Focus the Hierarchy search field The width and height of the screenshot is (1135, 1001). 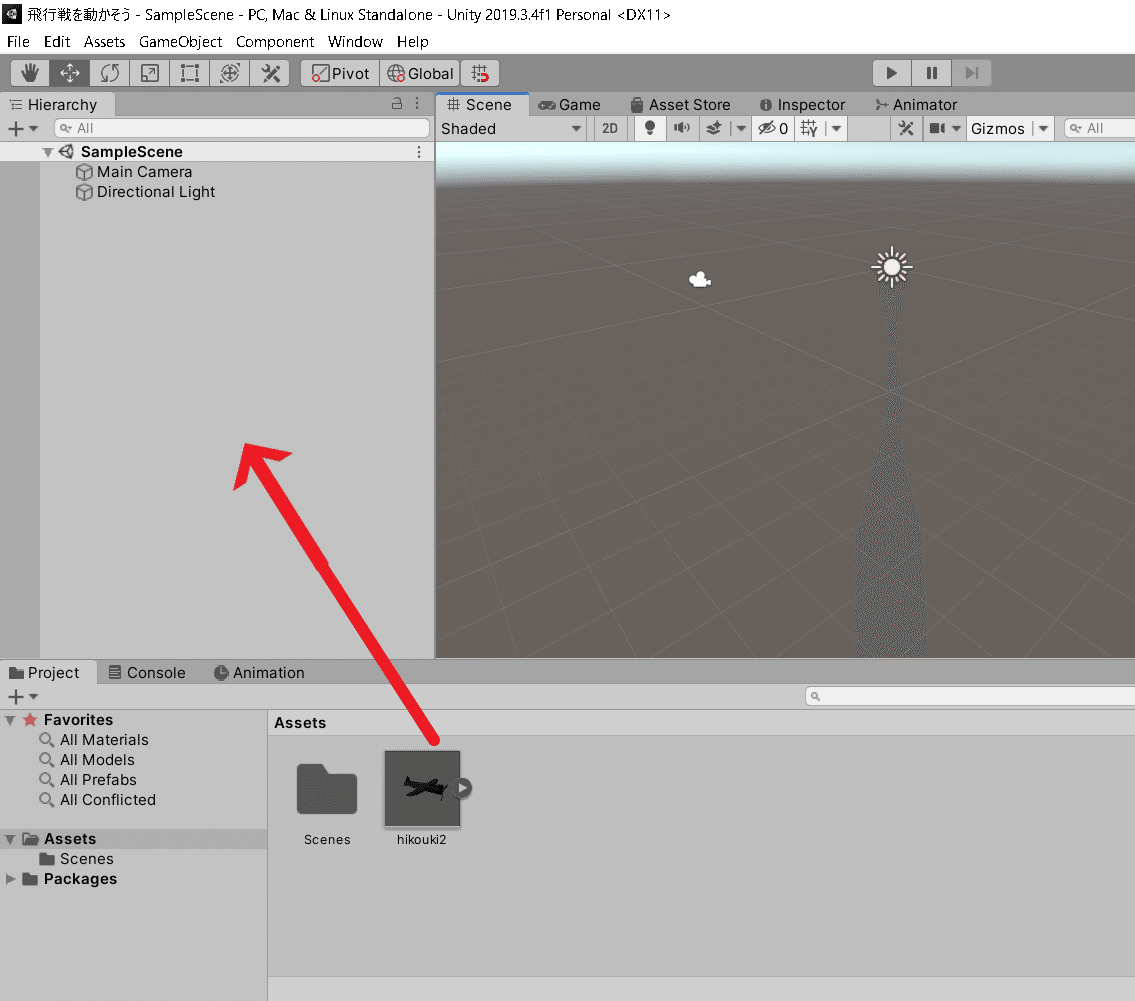[x=242, y=128]
